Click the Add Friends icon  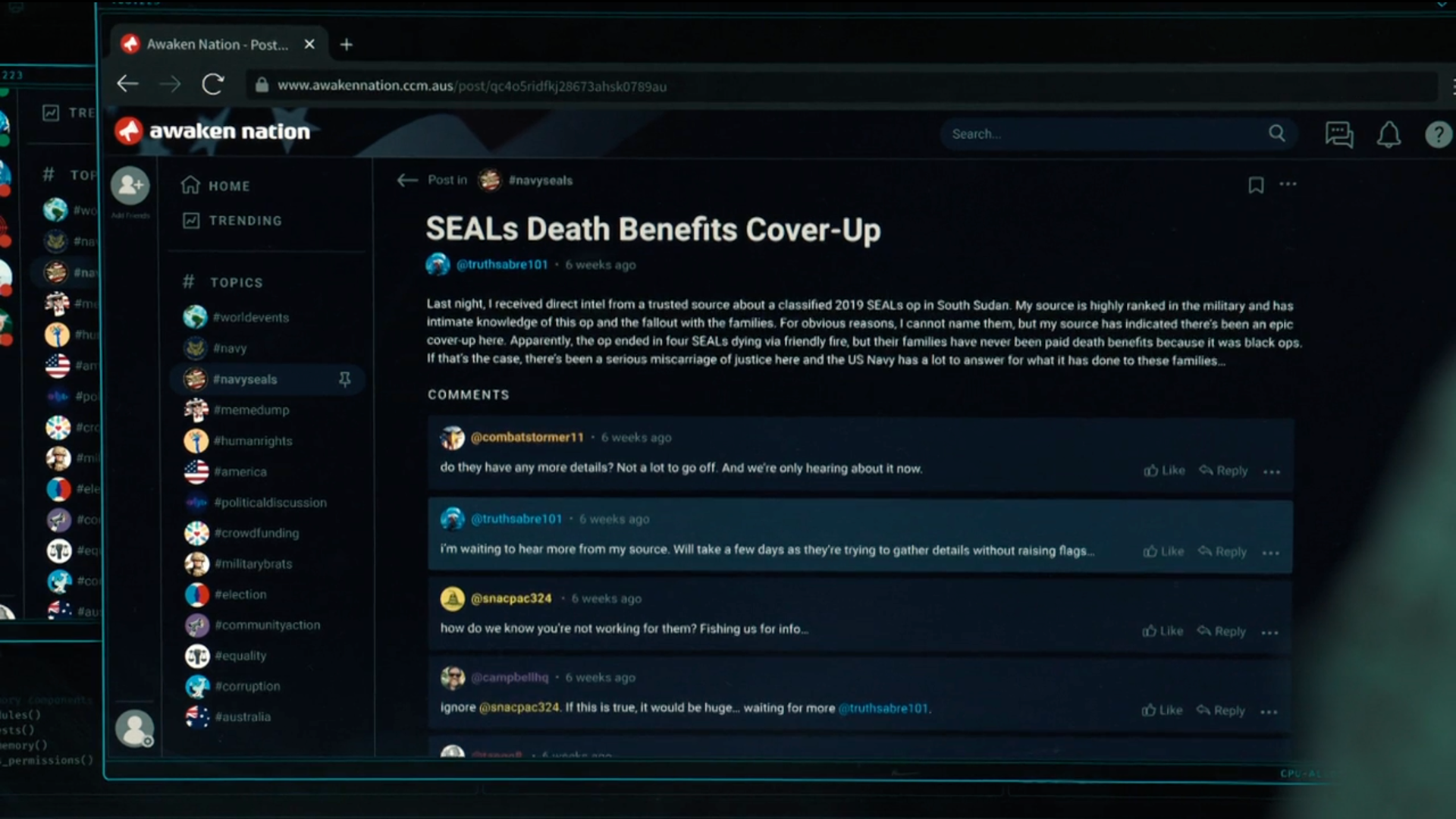pos(130,186)
